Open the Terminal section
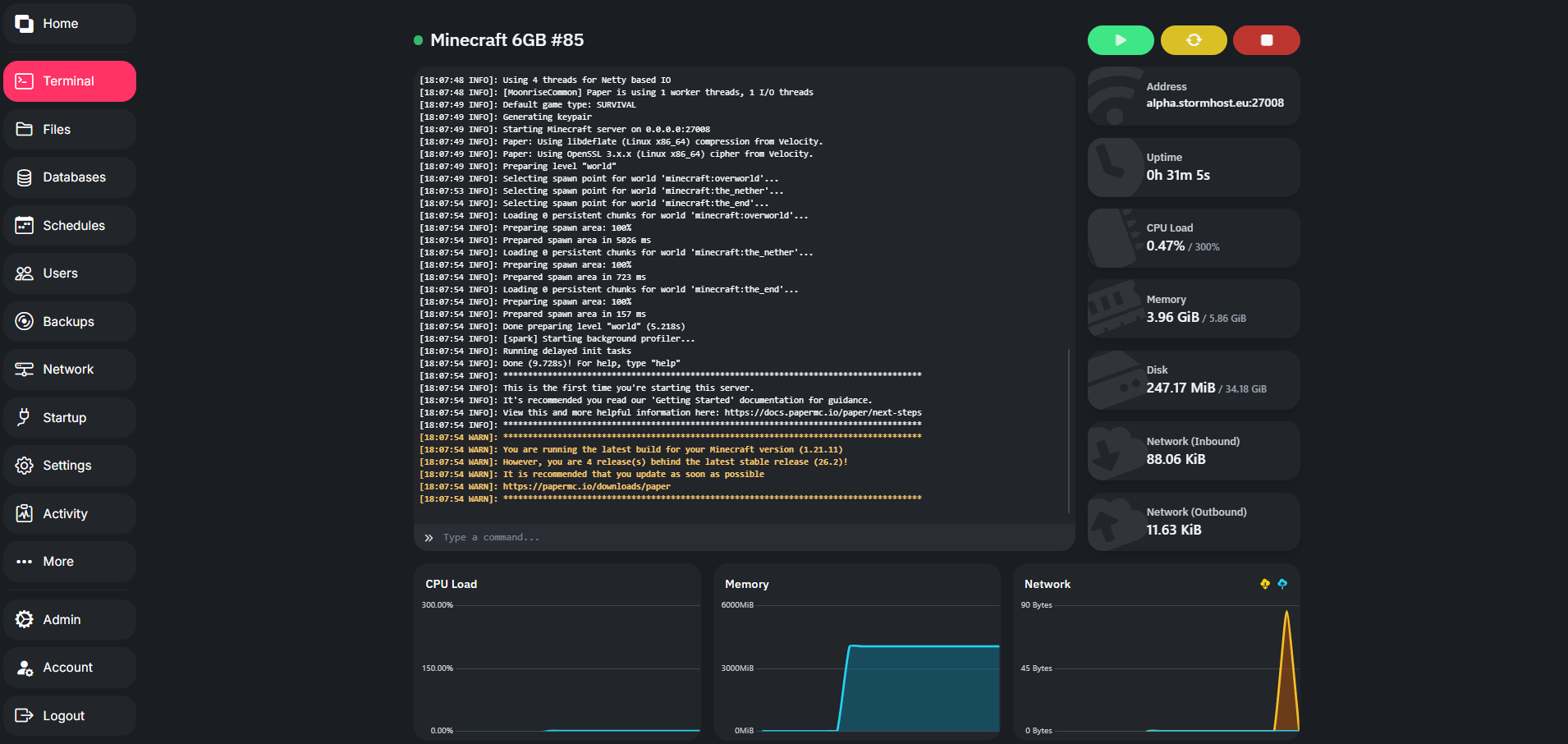This screenshot has width=1568, height=744. 70,81
